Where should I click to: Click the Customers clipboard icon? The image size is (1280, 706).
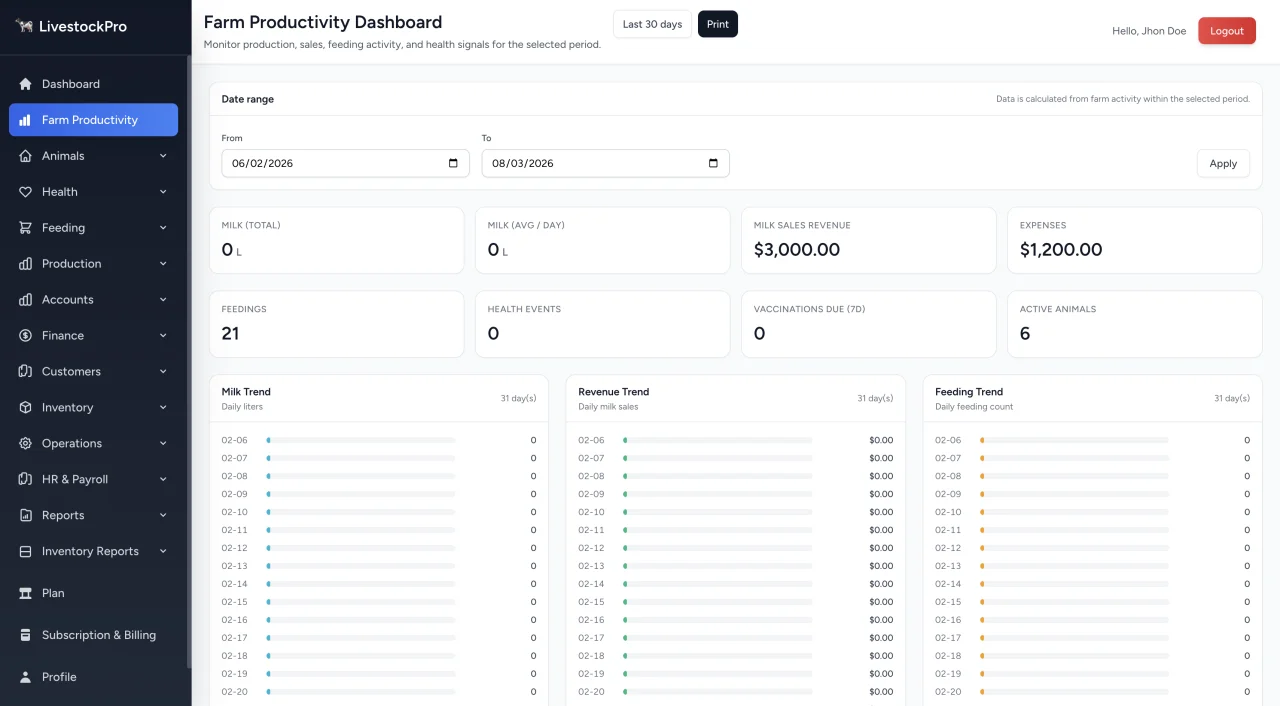pos(25,372)
